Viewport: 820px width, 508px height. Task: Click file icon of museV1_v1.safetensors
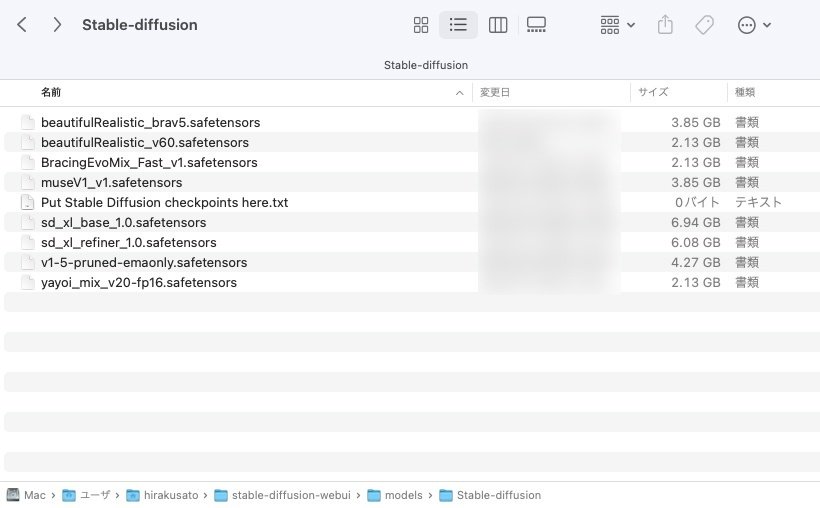tap(28, 183)
